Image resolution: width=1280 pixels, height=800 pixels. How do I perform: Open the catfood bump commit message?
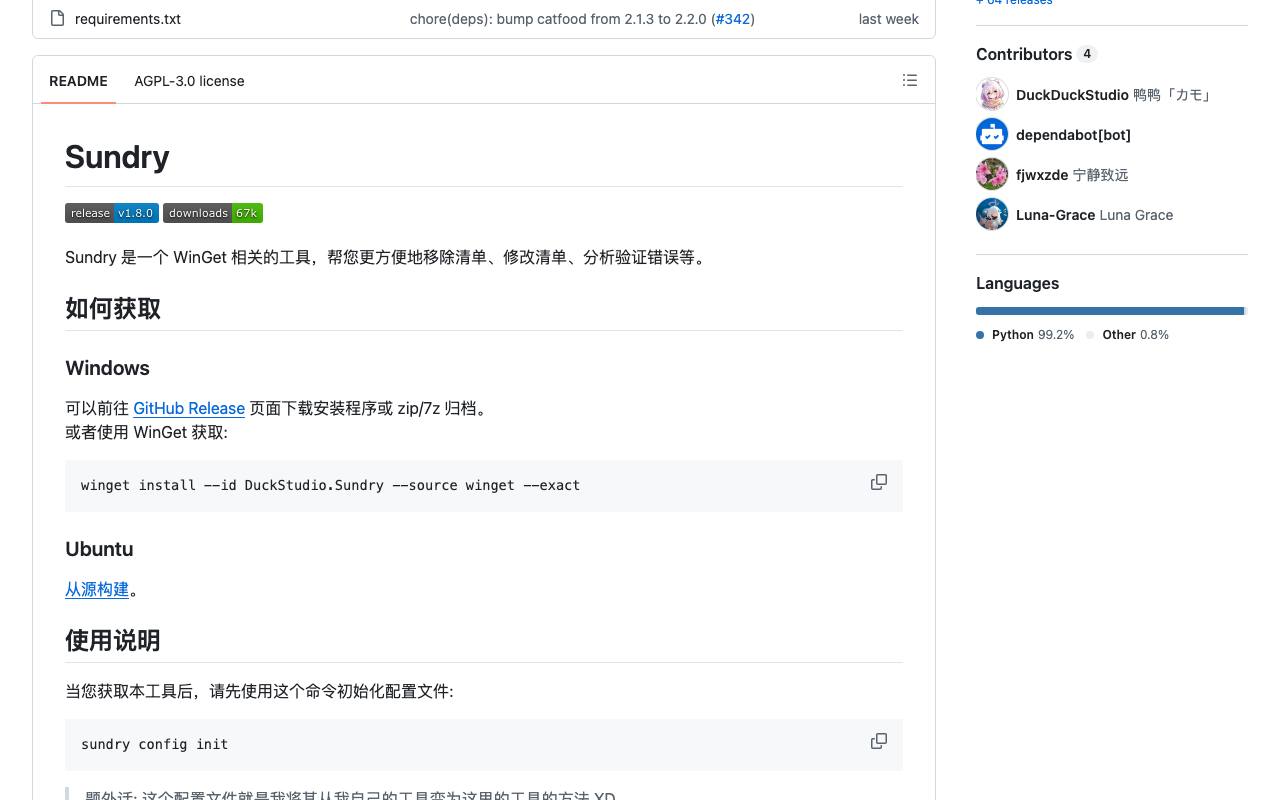point(558,19)
